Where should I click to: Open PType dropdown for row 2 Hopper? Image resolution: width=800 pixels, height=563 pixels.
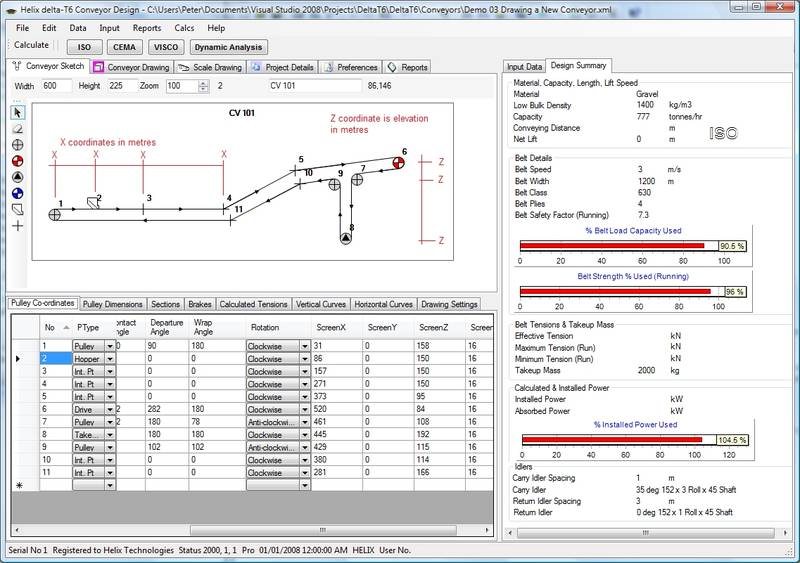(x=110, y=359)
